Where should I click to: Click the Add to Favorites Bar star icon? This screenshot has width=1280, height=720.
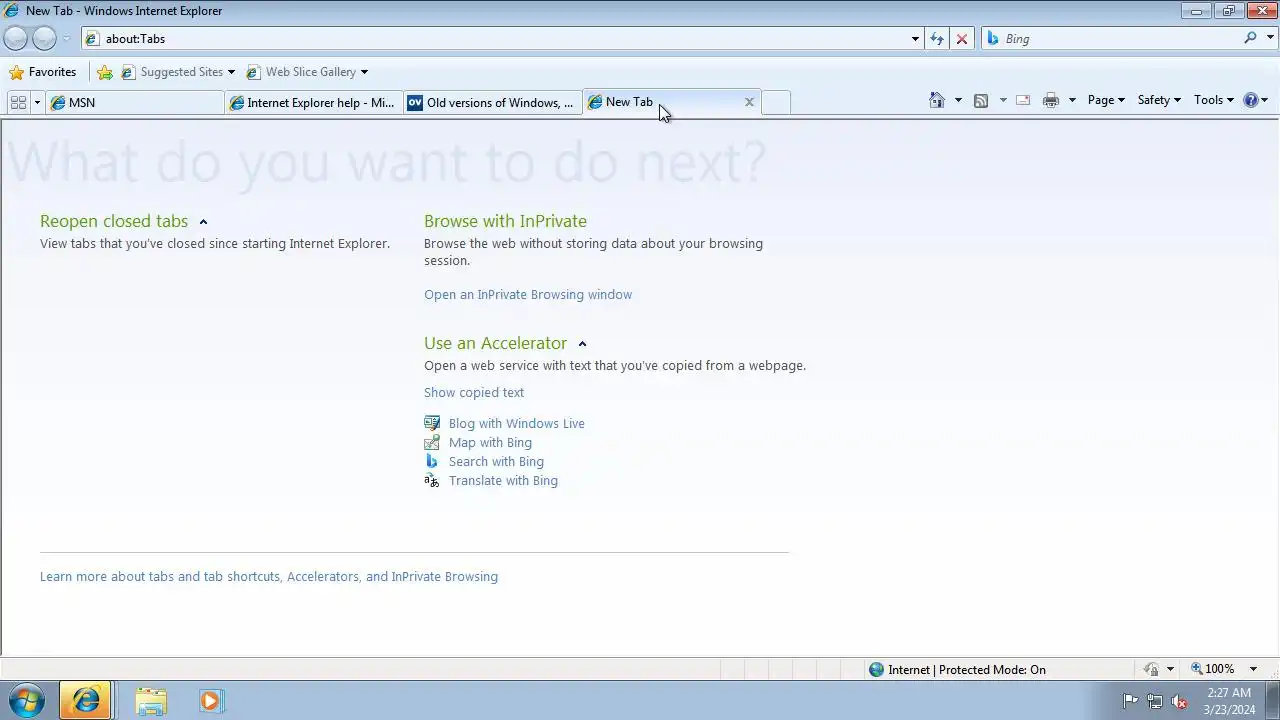click(105, 72)
